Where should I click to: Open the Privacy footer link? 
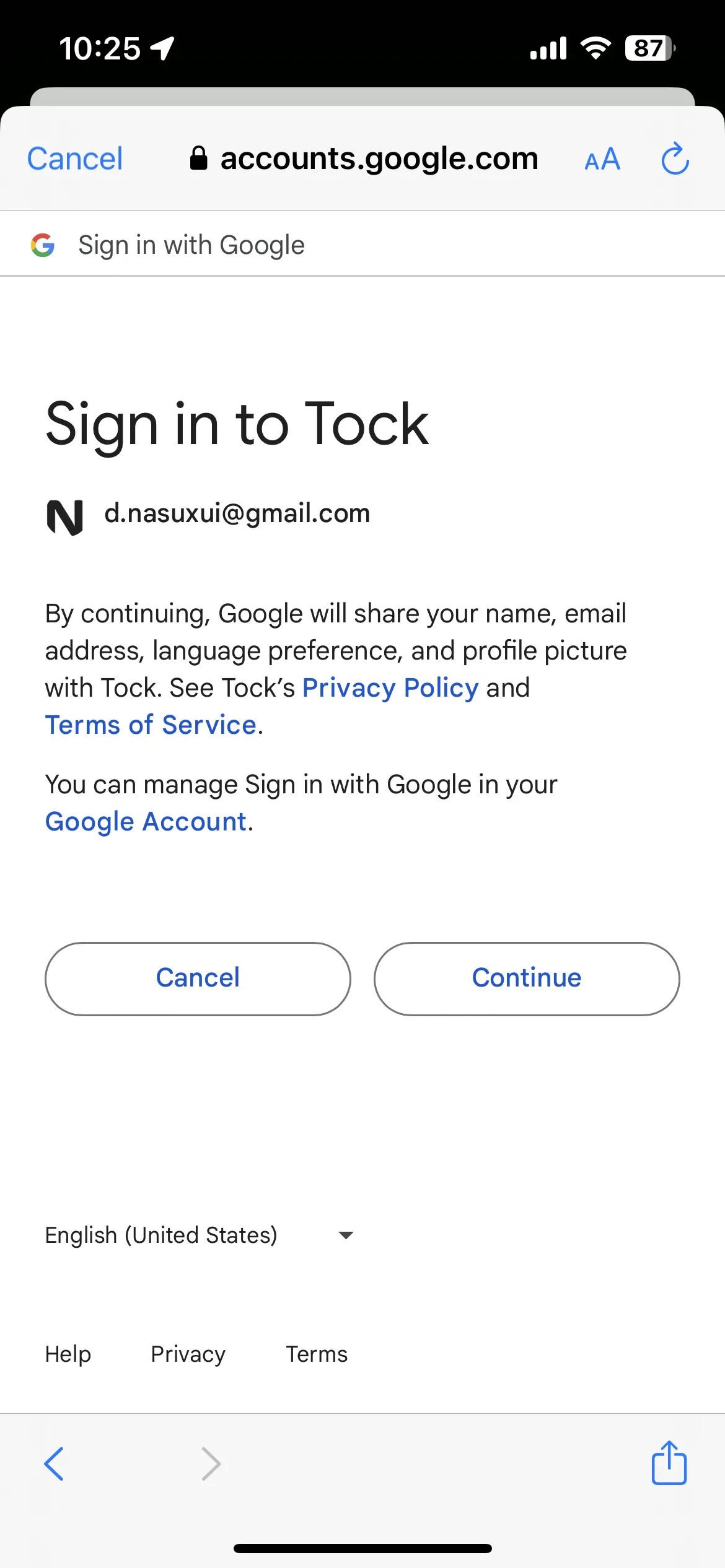click(188, 1354)
